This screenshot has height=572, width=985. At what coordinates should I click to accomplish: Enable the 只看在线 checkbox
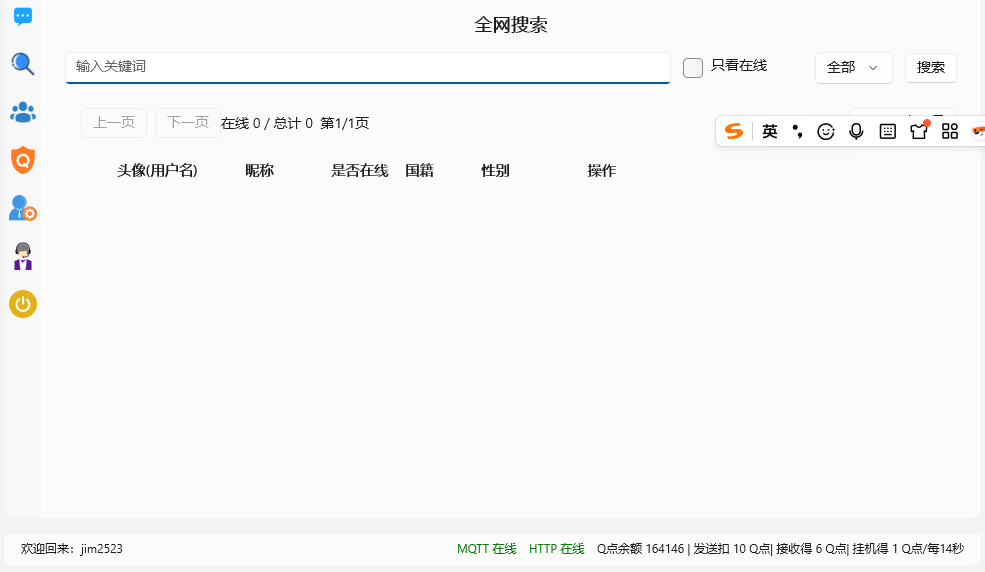coord(693,68)
